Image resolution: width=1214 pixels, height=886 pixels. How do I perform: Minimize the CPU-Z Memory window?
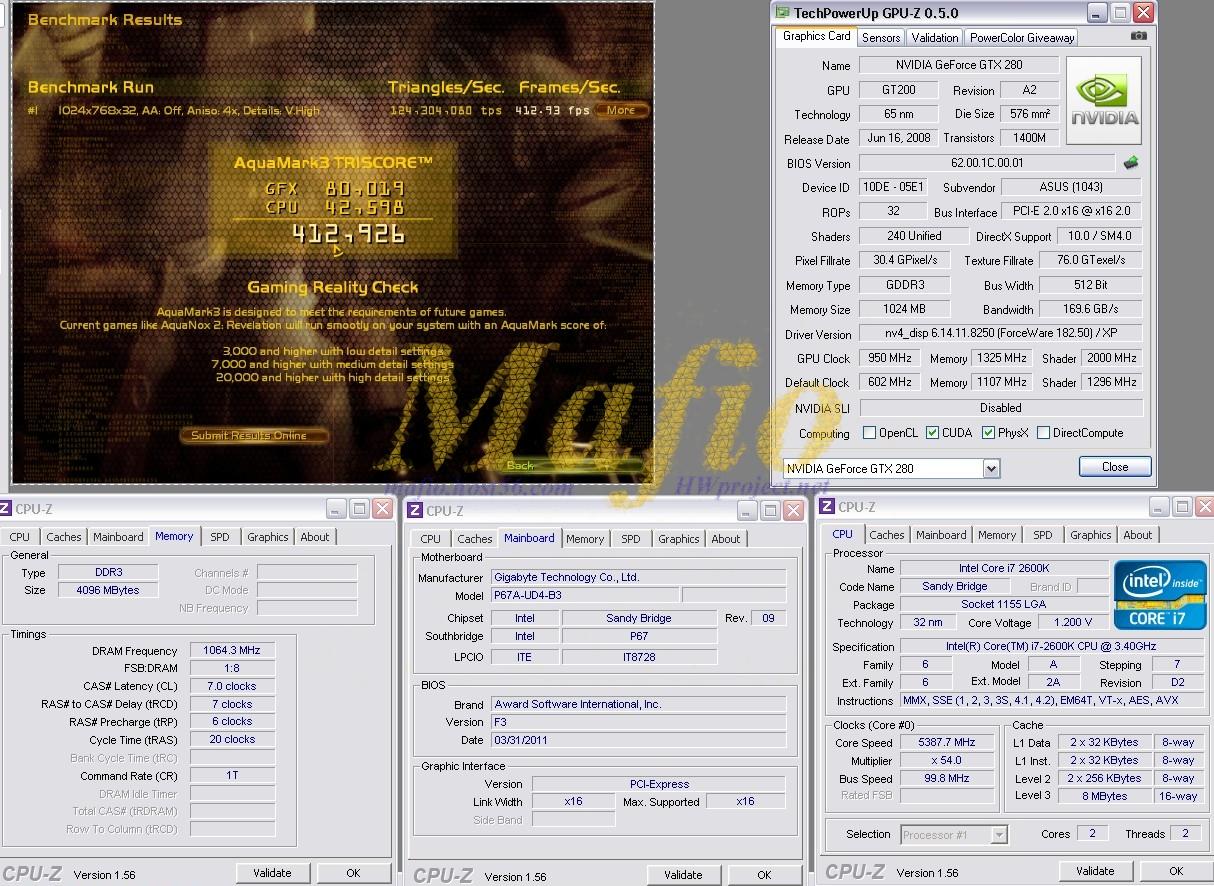pos(336,508)
